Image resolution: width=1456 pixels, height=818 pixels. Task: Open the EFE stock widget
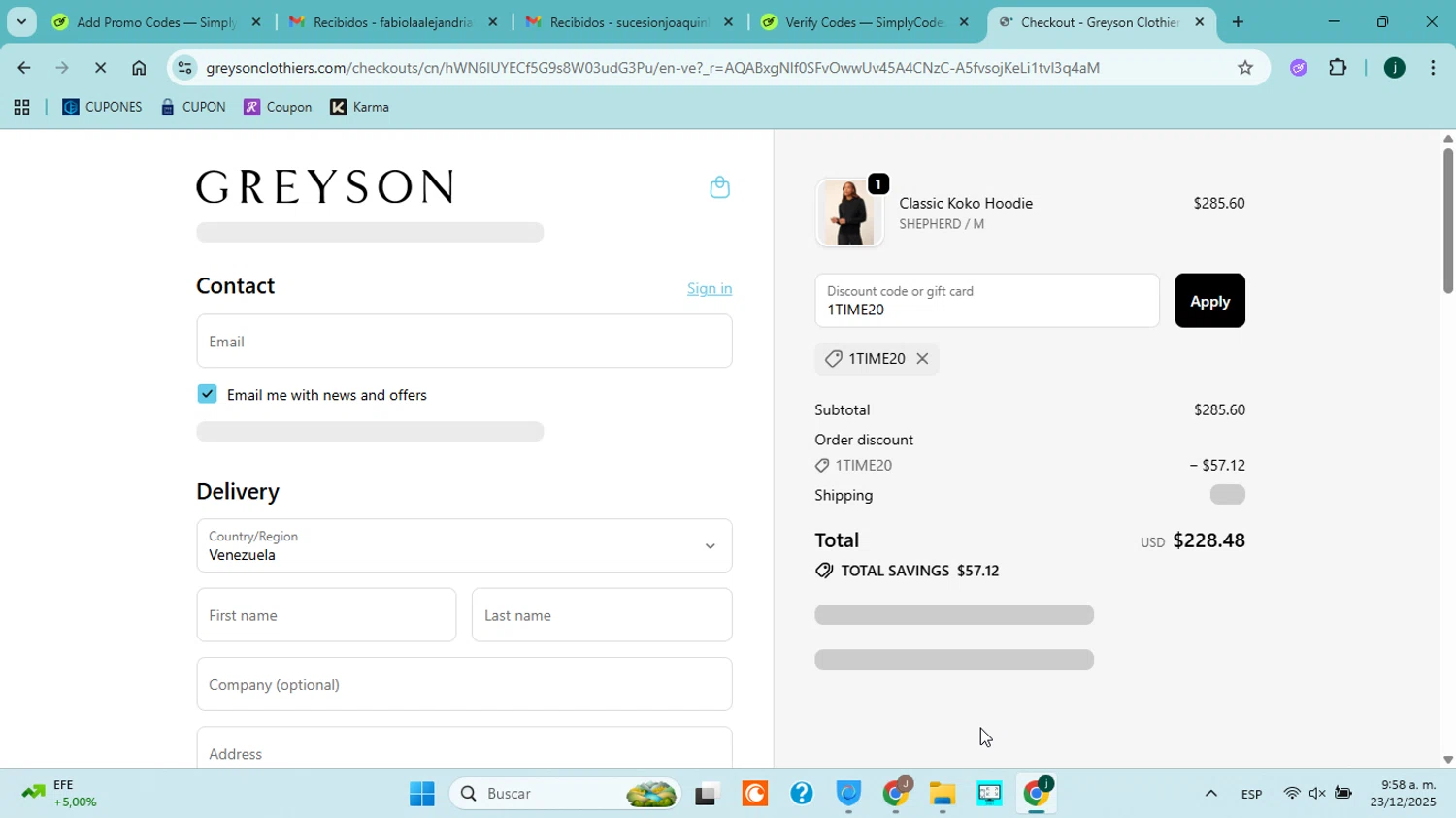pos(62,794)
